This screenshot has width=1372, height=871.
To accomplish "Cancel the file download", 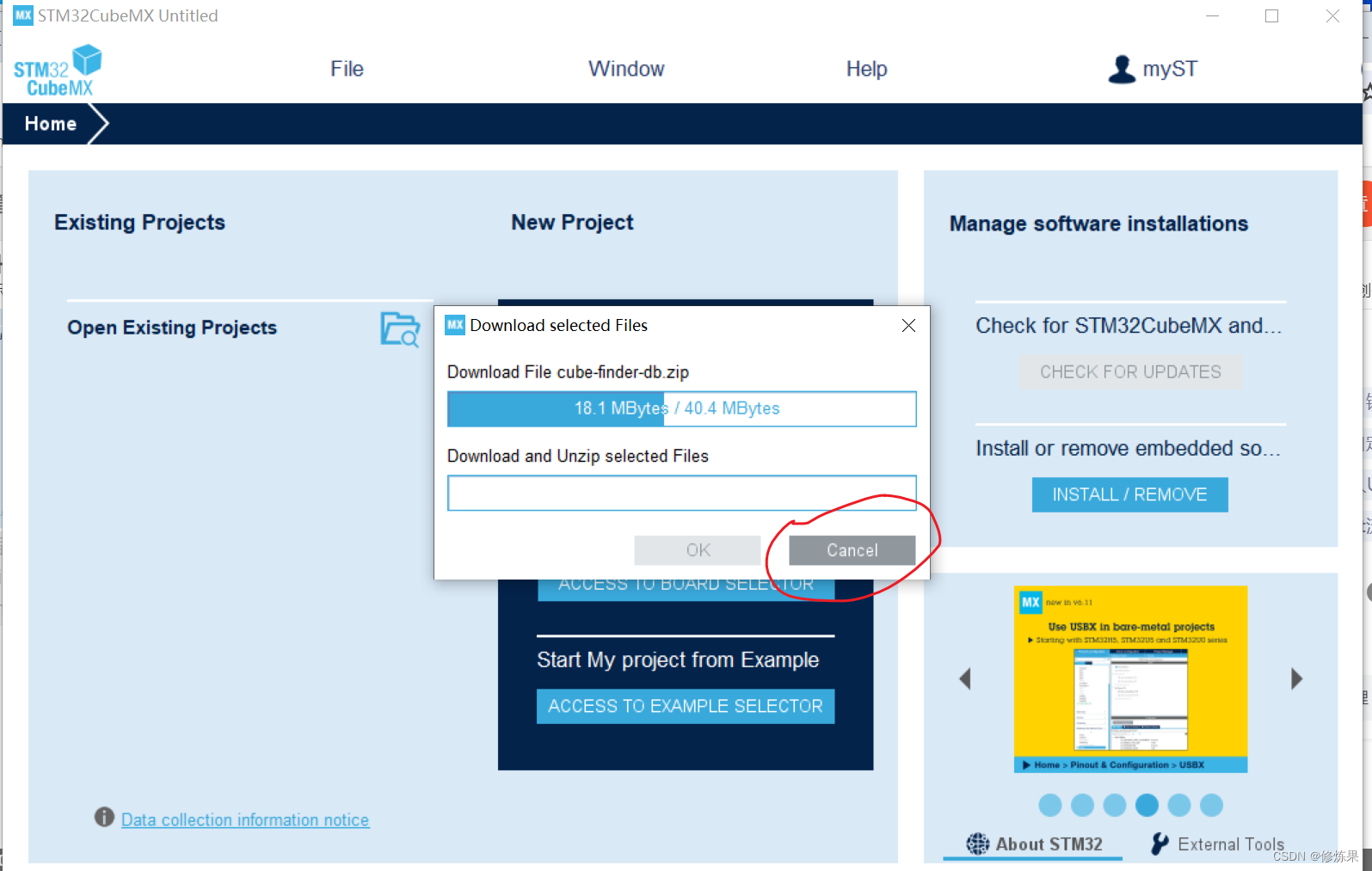I will [x=852, y=550].
